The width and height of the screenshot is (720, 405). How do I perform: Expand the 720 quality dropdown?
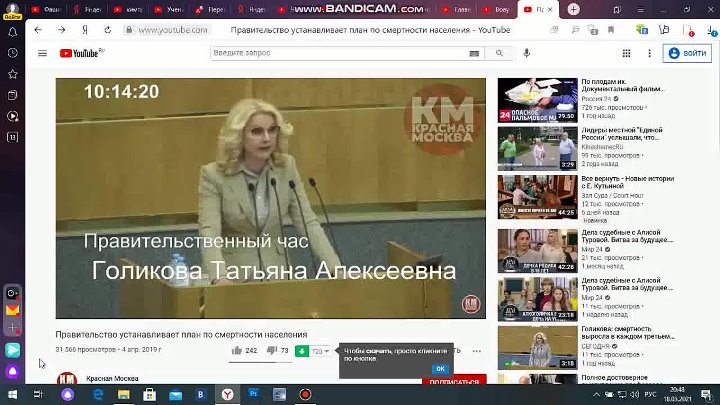point(320,351)
